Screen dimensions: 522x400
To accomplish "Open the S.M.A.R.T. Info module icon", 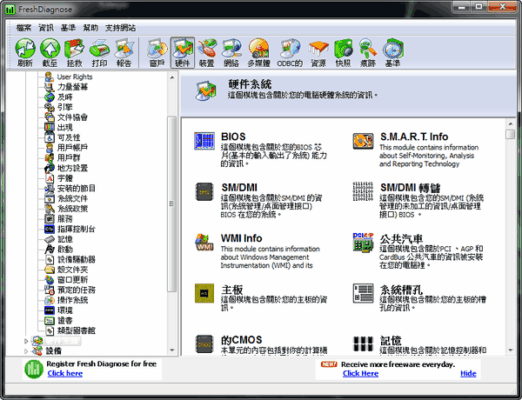I will point(363,141).
